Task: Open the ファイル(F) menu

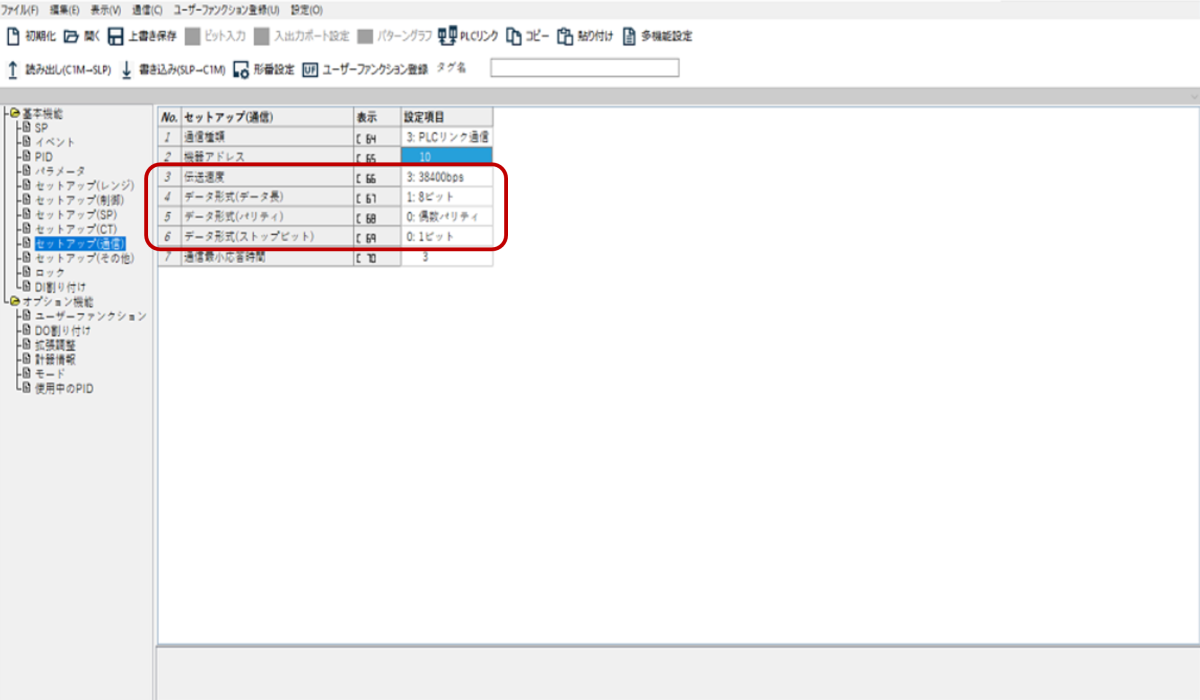Action: click(20, 9)
